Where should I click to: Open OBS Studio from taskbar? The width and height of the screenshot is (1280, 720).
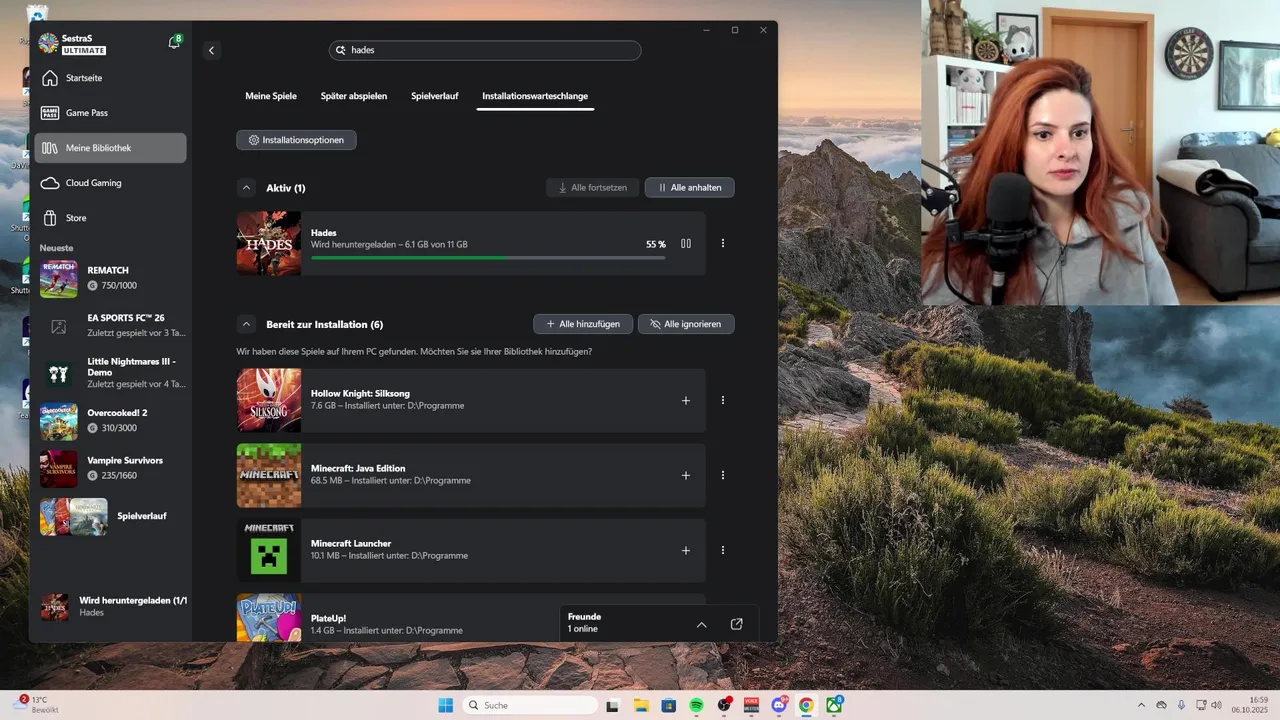tap(724, 705)
